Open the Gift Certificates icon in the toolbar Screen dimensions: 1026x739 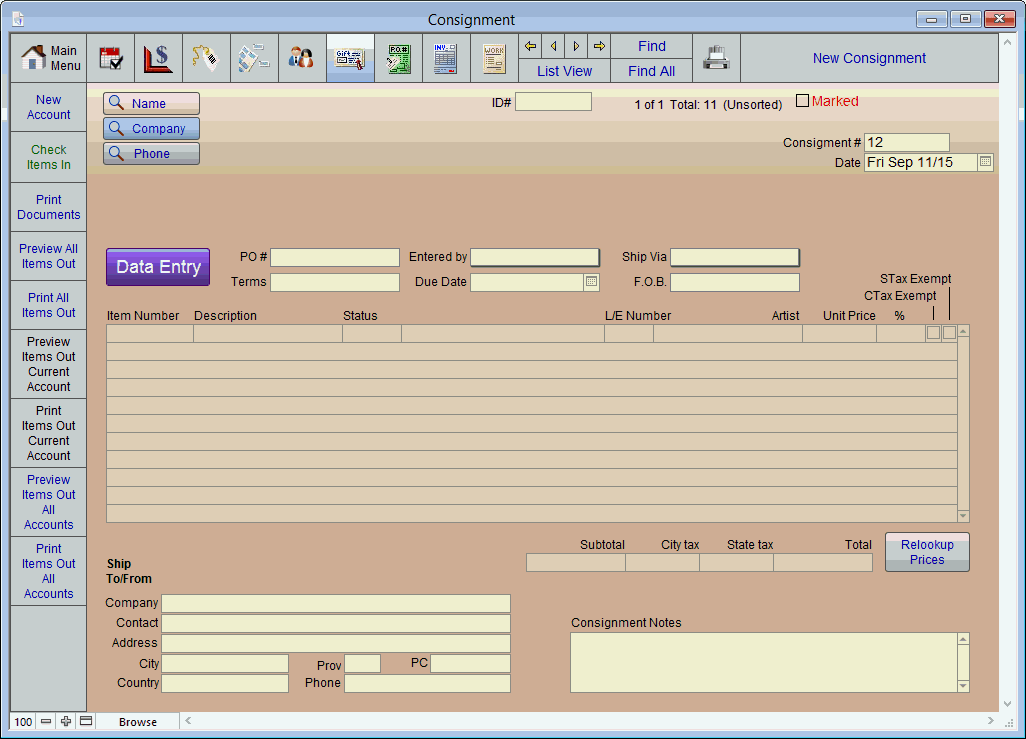(350, 57)
